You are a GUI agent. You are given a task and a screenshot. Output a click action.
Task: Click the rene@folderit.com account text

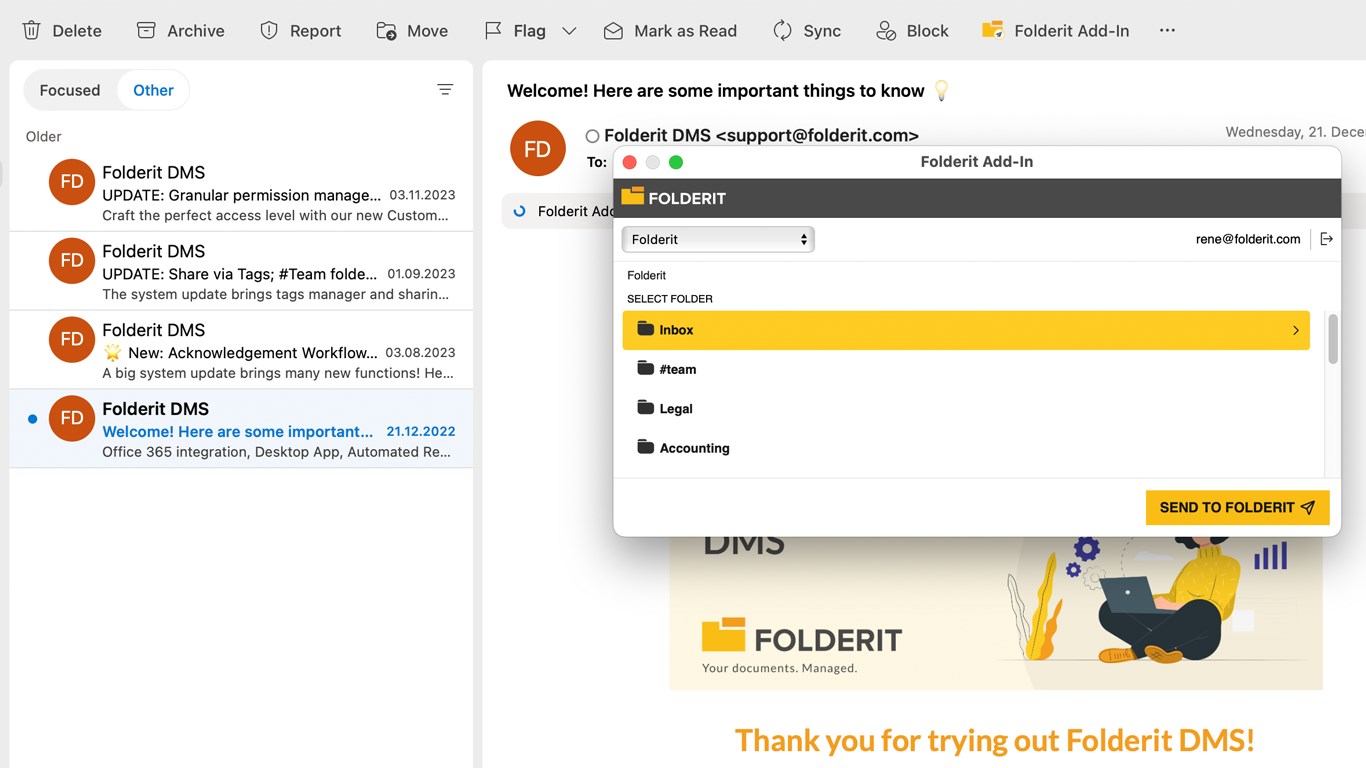click(x=1248, y=239)
